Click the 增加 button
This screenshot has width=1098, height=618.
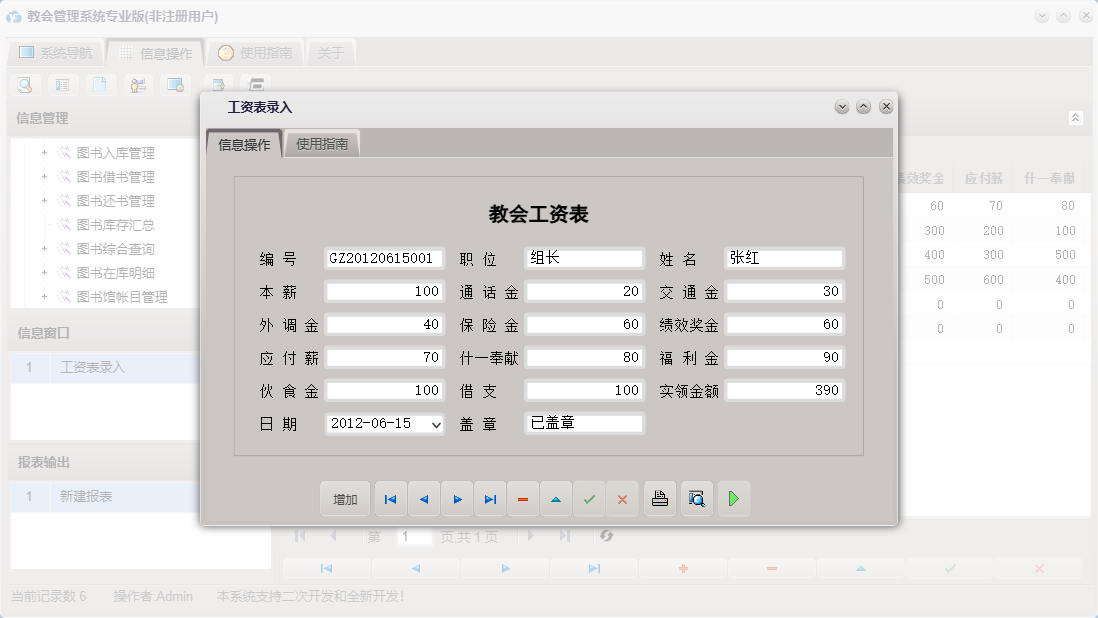344,498
